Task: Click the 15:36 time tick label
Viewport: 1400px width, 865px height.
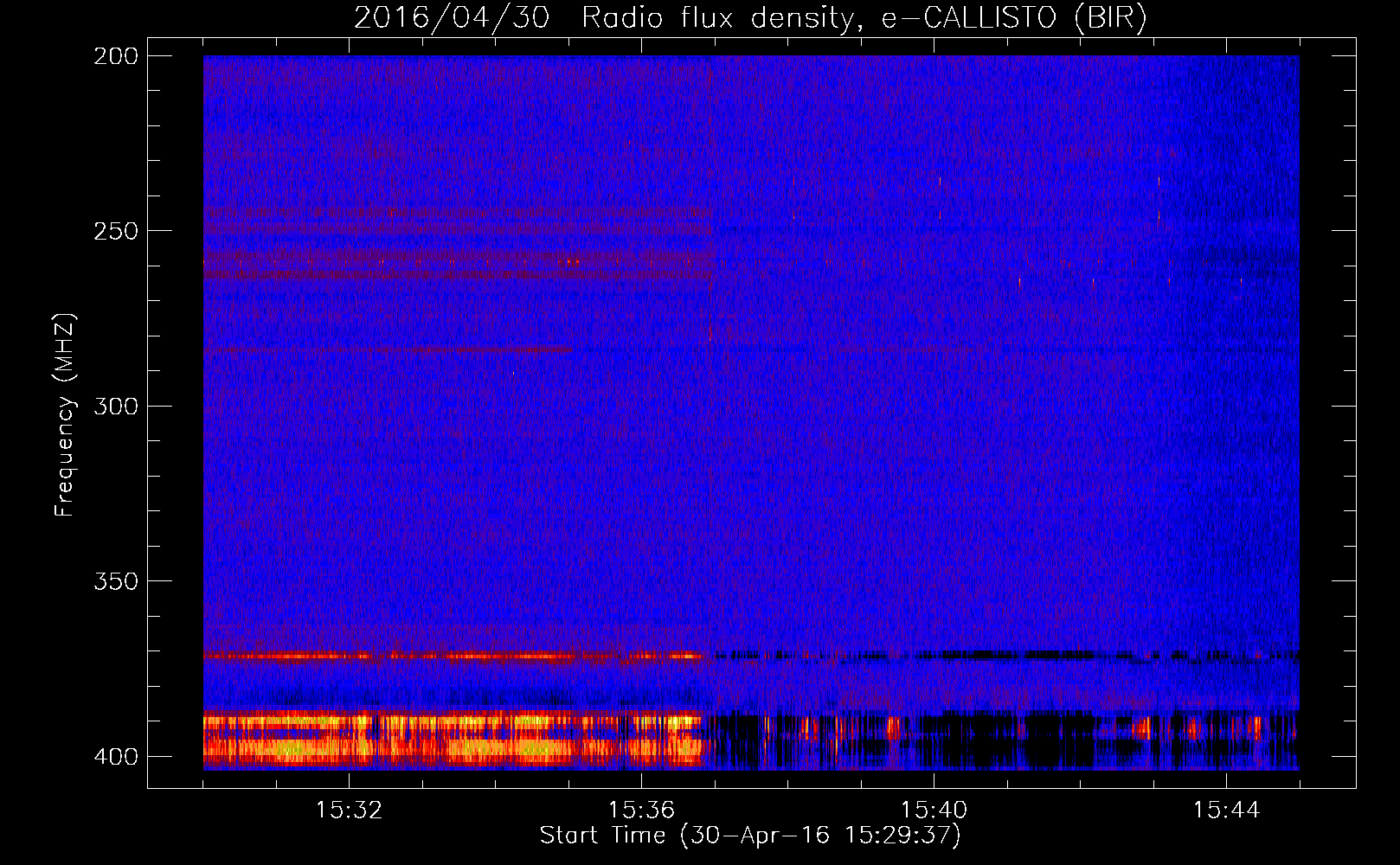Action: [x=641, y=811]
